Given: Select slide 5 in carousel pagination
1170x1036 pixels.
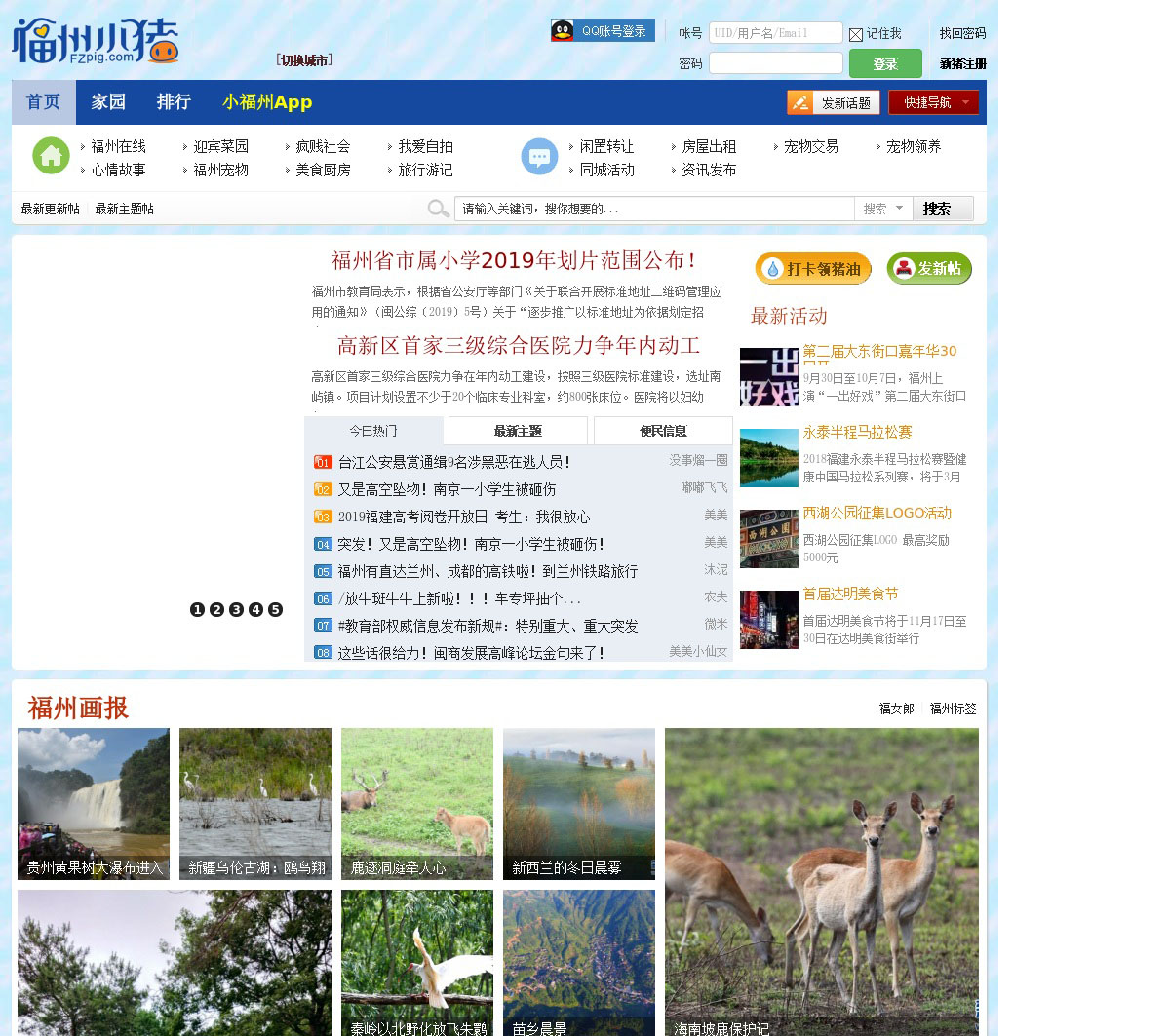Looking at the screenshot, I should (275, 609).
